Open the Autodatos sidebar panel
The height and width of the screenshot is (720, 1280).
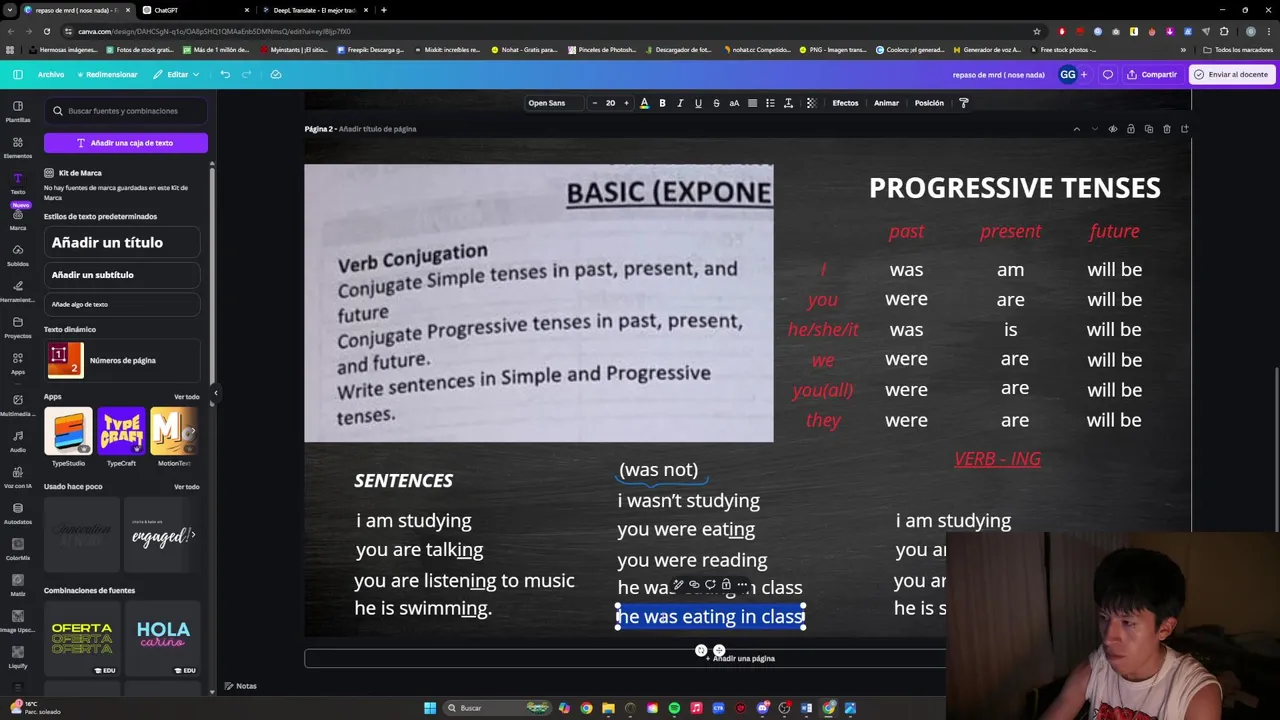pyautogui.click(x=18, y=513)
